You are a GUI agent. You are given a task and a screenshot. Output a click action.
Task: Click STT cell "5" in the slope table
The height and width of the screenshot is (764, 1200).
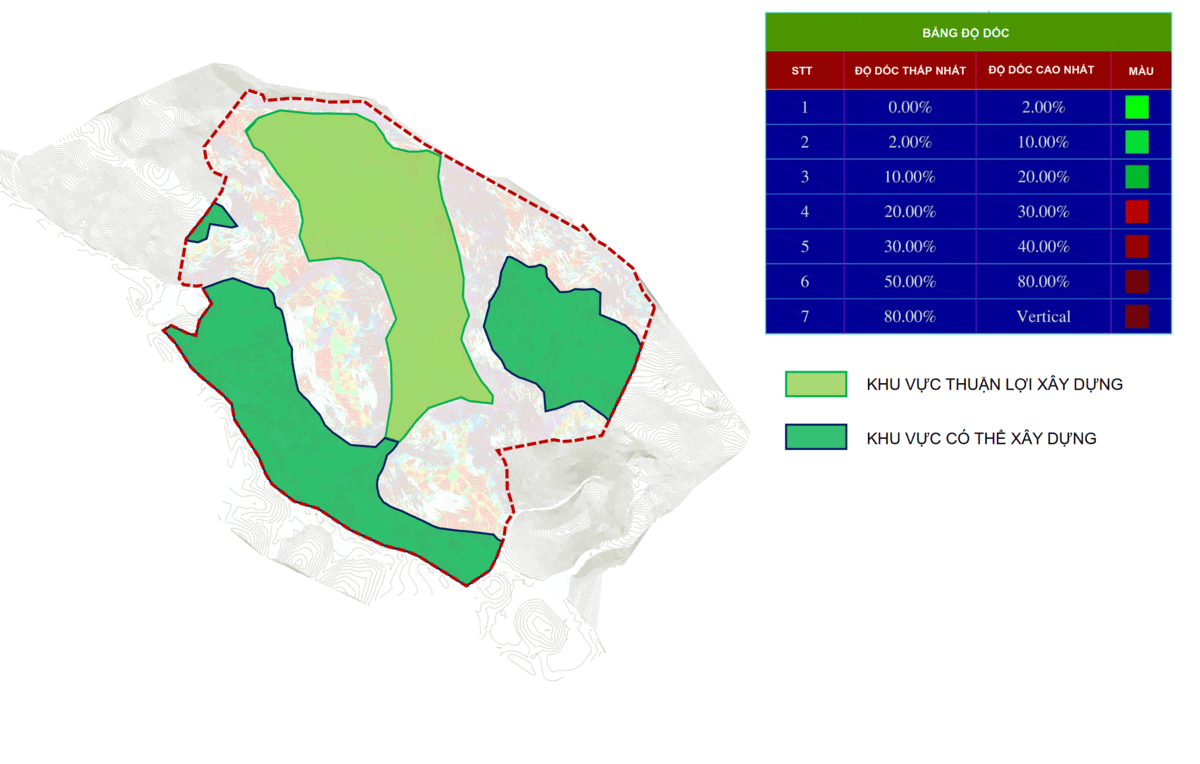(x=804, y=247)
